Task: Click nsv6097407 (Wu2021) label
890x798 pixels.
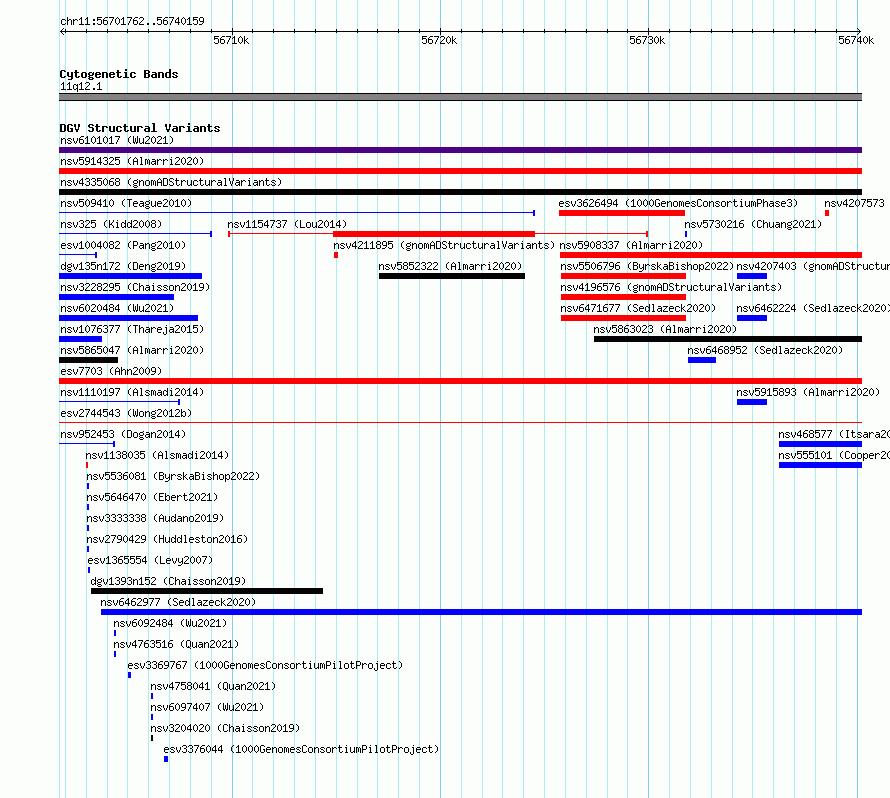Action: tap(207, 707)
